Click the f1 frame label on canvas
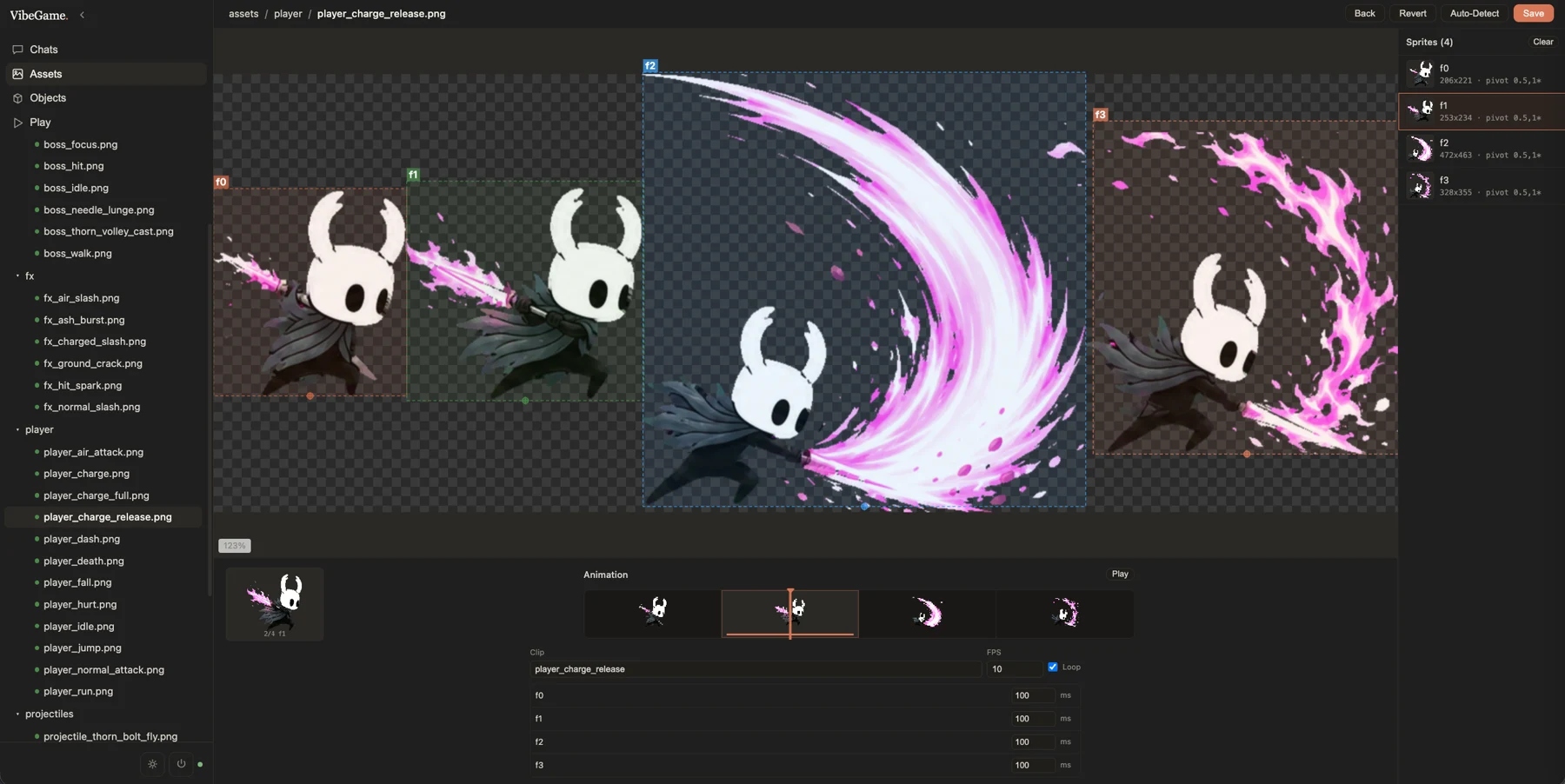1565x784 pixels. [x=413, y=175]
